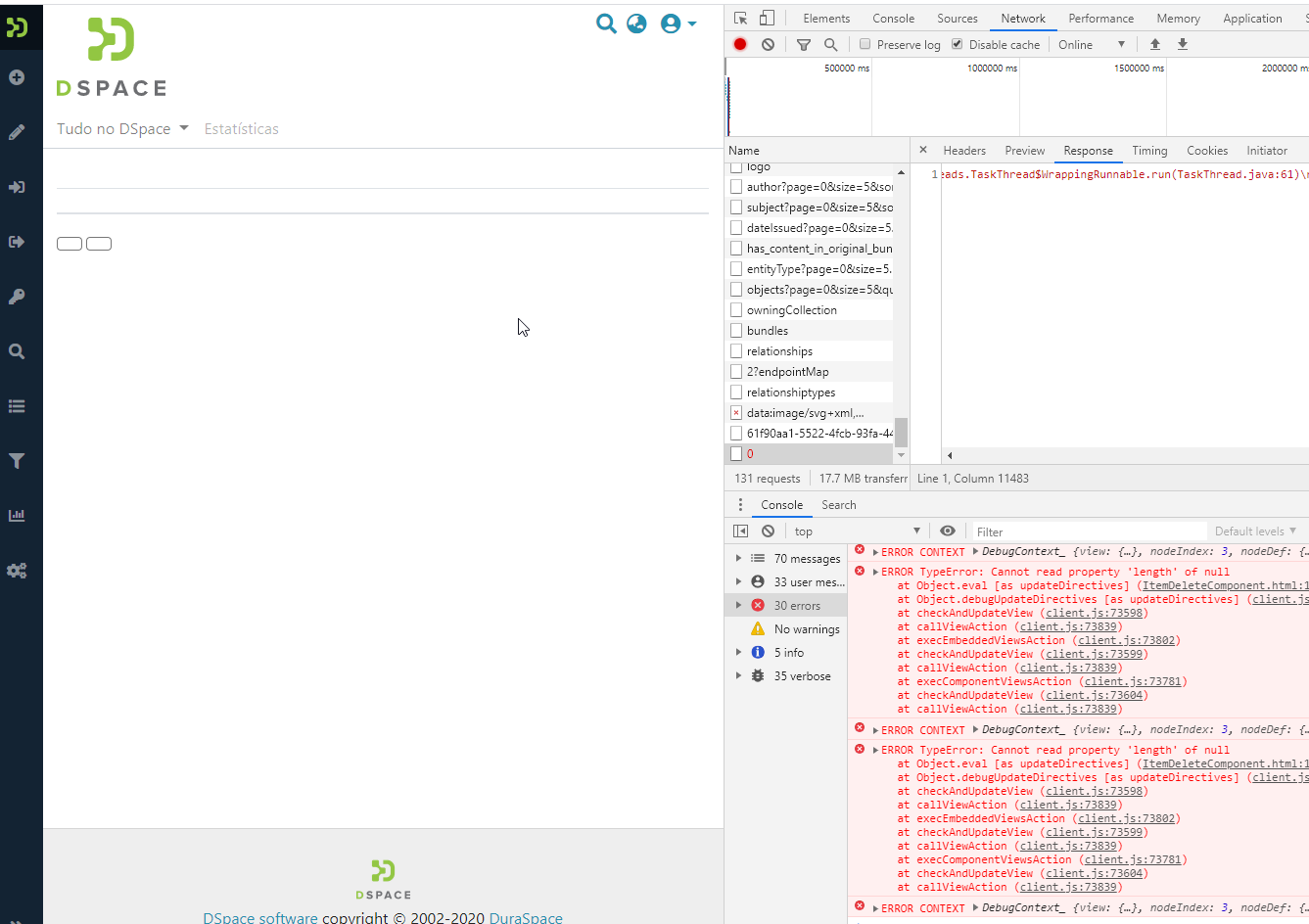This screenshot has height=924, width=1309.
Task: Switch to the Performance tab in DevTools
Action: 1100,18
